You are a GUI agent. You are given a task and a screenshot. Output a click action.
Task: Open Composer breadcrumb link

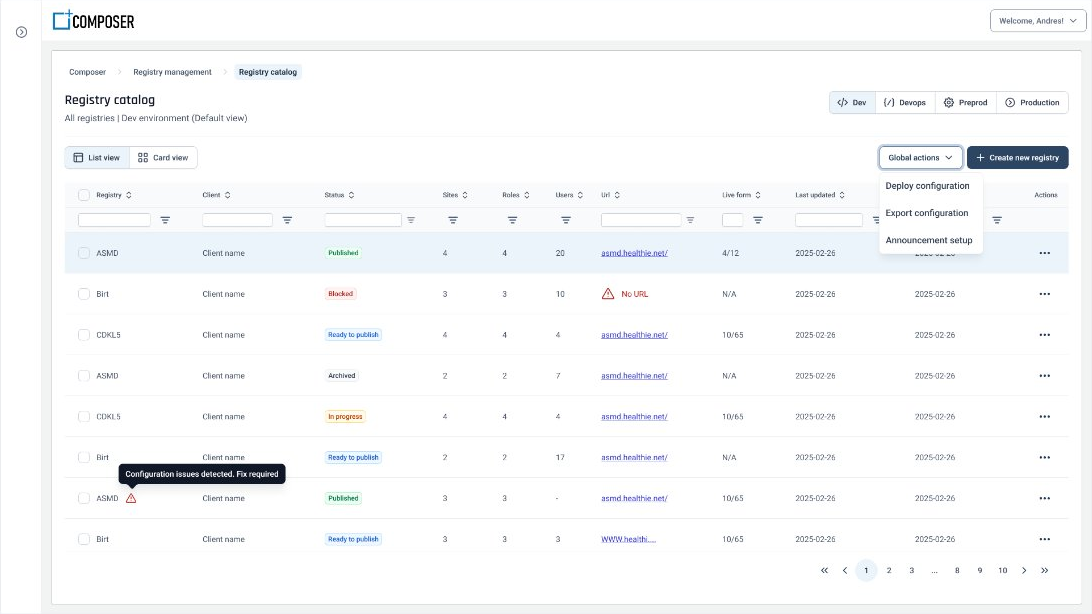[87, 72]
